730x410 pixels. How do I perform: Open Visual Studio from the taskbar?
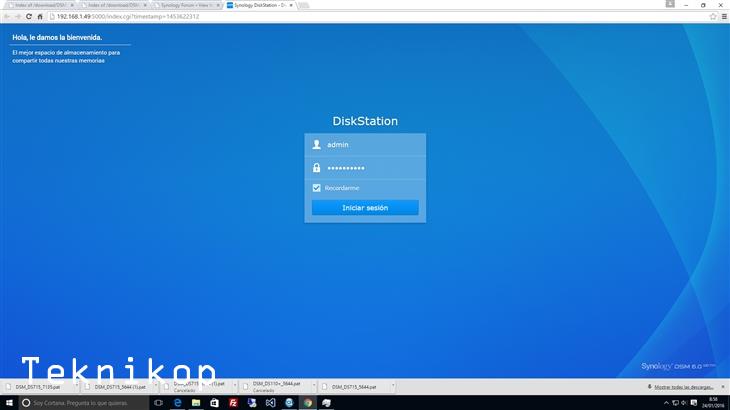270,402
